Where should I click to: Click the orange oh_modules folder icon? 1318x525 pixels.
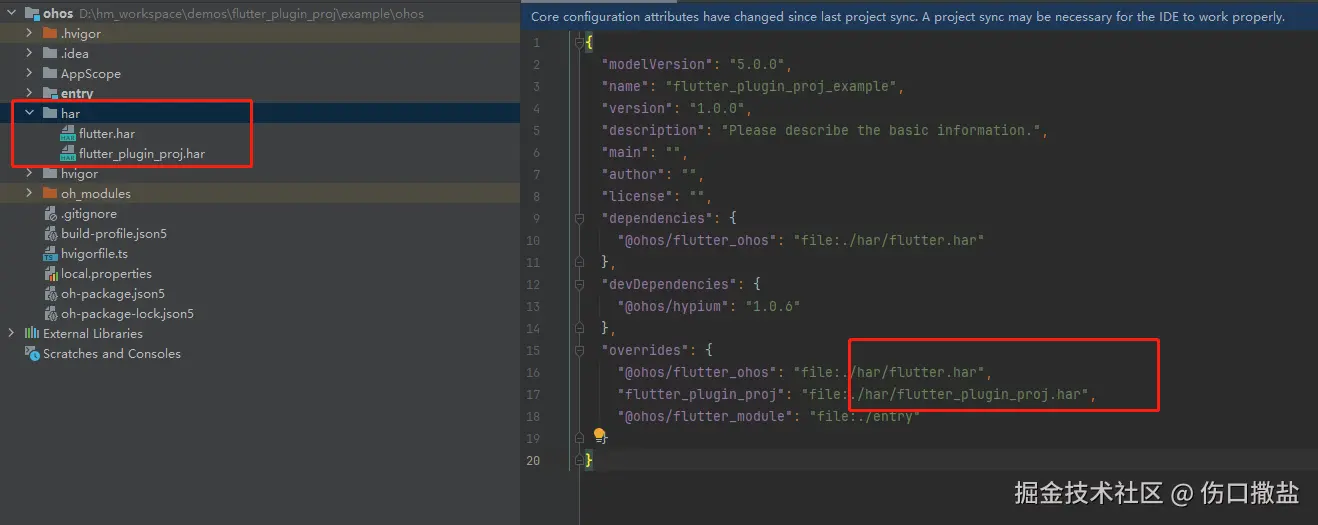(x=51, y=194)
